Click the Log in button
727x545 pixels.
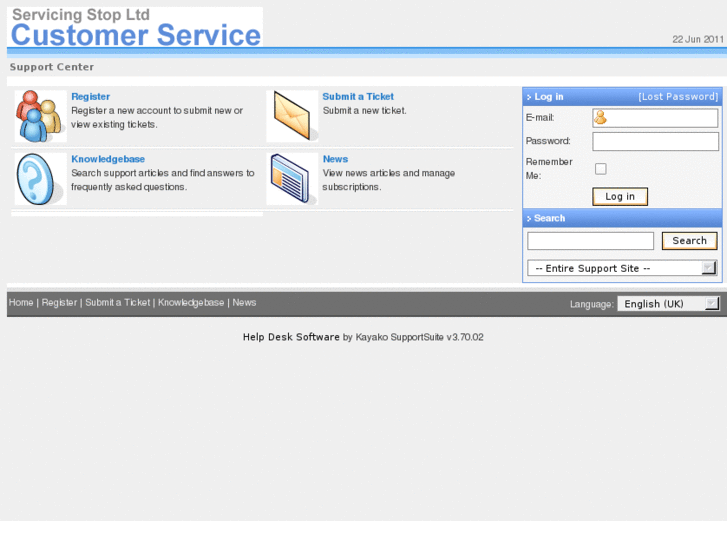(x=620, y=197)
